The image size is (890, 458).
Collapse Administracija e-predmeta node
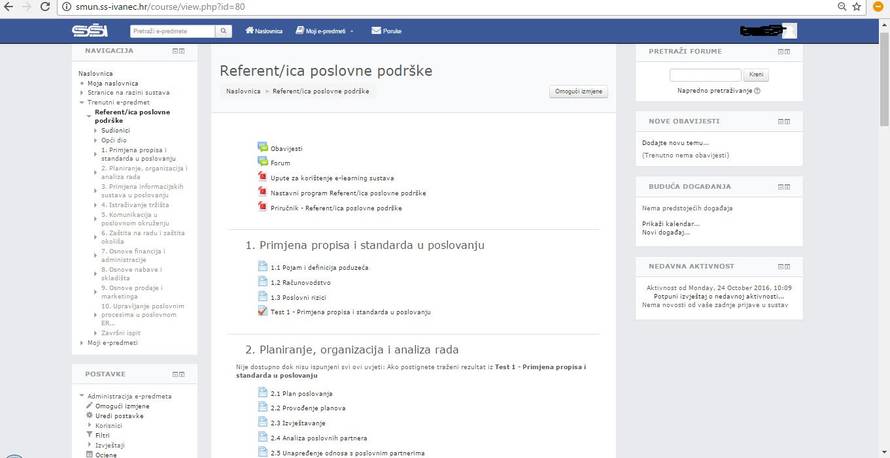coord(82,396)
